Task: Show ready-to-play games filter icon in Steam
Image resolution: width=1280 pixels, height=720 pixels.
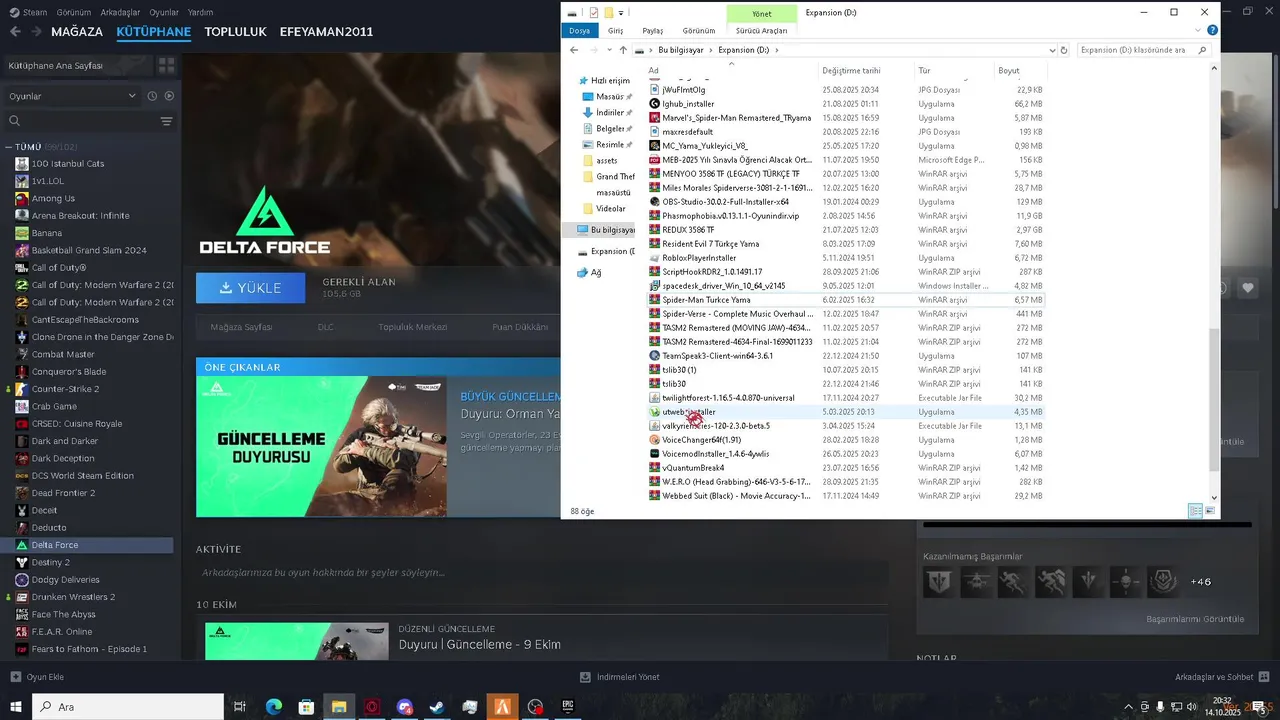Action: [x=169, y=96]
